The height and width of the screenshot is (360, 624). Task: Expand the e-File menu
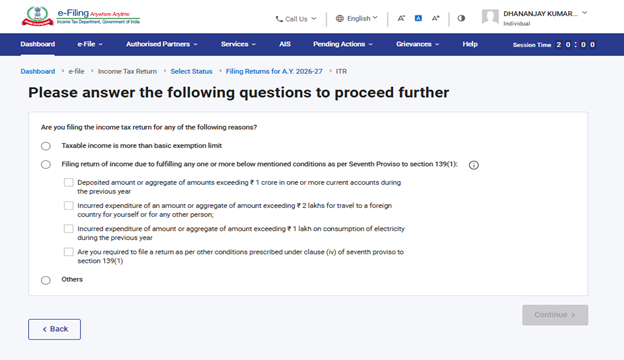(x=90, y=44)
